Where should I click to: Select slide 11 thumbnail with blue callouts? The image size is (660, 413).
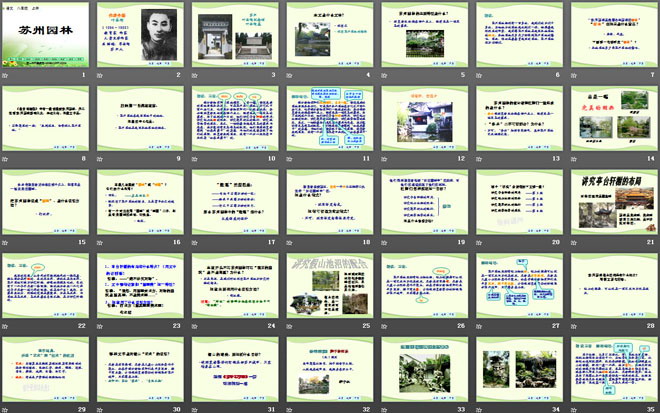click(330, 118)
